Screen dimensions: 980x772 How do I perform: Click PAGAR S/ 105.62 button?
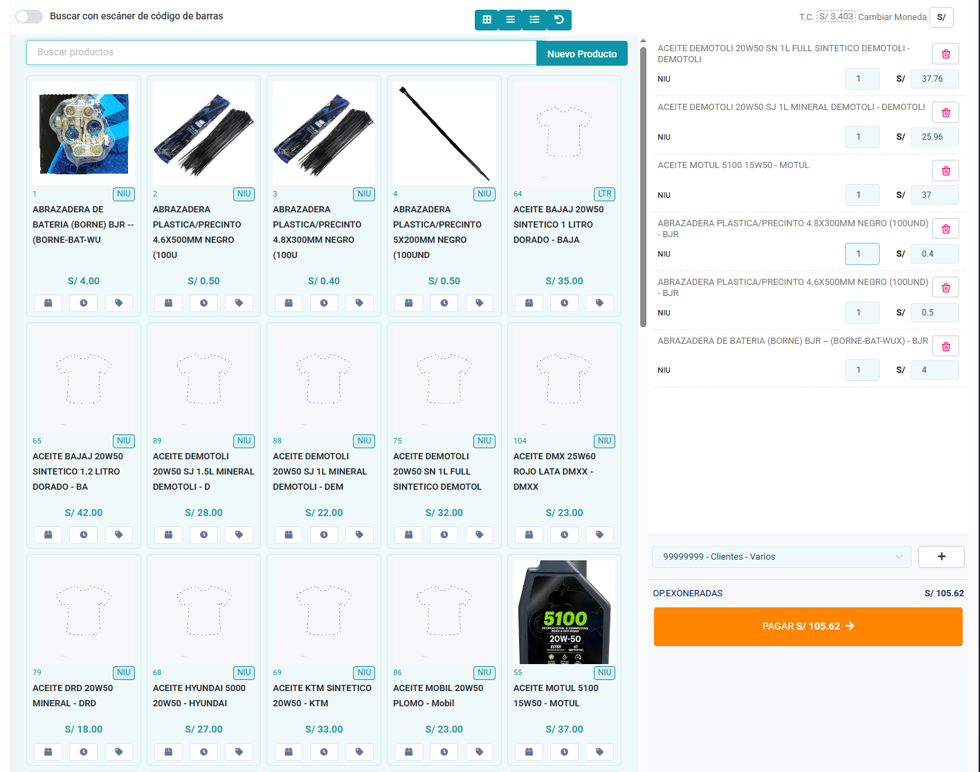pyautogui.click(x=808, y=626)
